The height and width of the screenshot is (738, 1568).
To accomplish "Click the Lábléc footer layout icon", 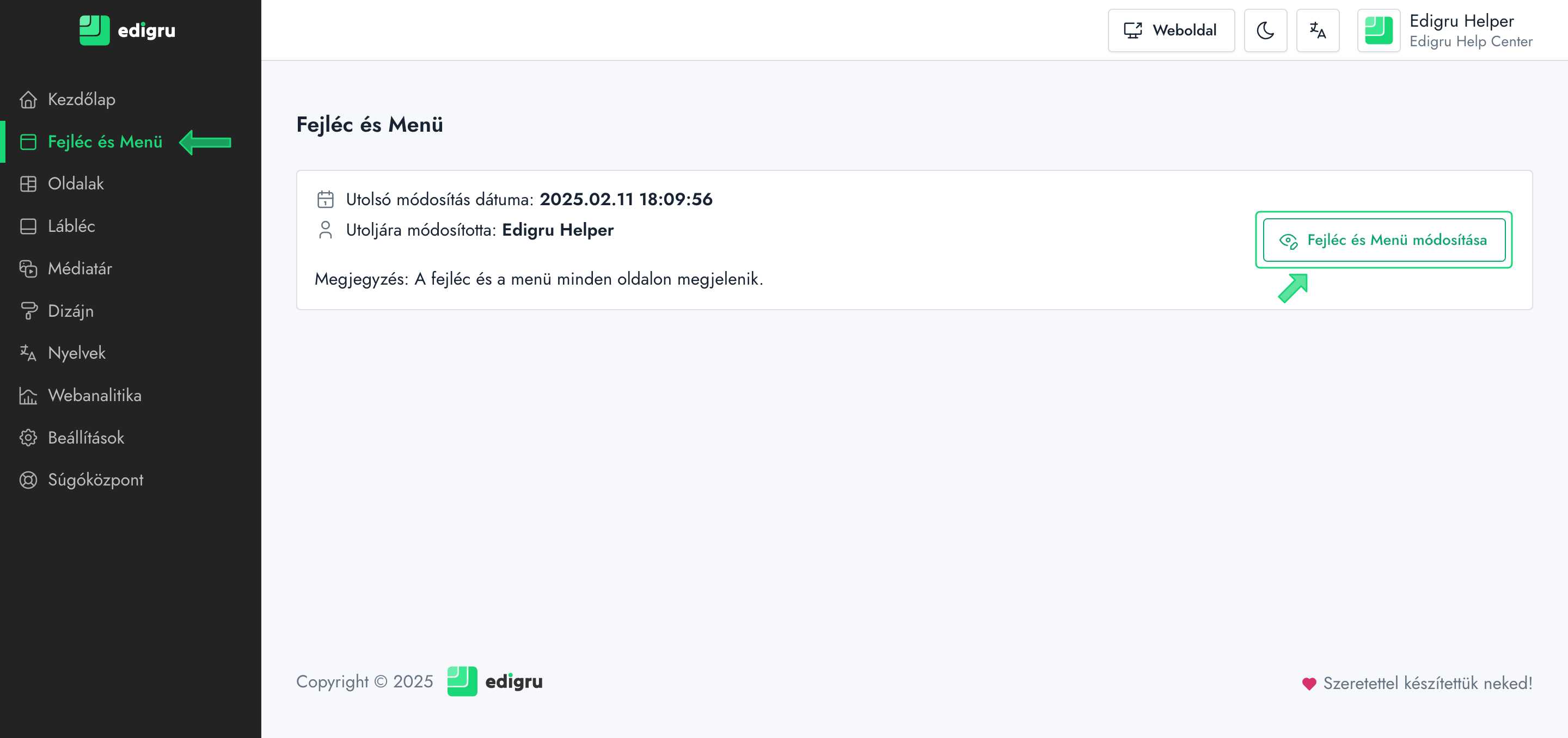I will [x=28, y=226].
